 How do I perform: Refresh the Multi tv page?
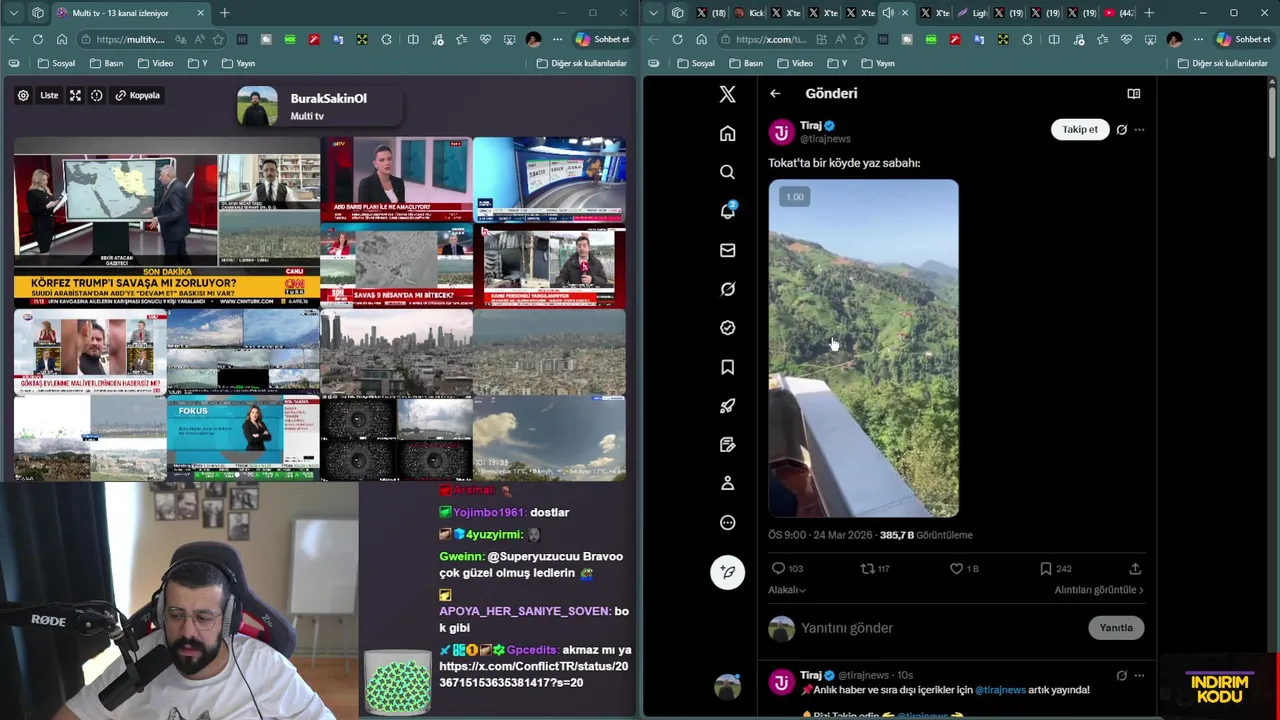click(37, 39)
